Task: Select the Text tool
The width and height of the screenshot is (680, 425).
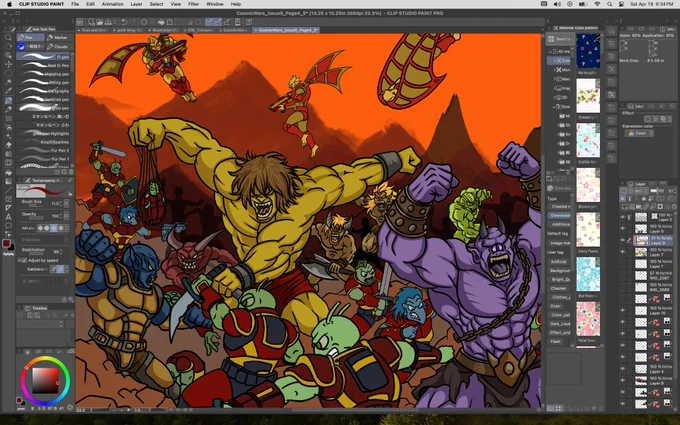Action: [x=8, y=217]
